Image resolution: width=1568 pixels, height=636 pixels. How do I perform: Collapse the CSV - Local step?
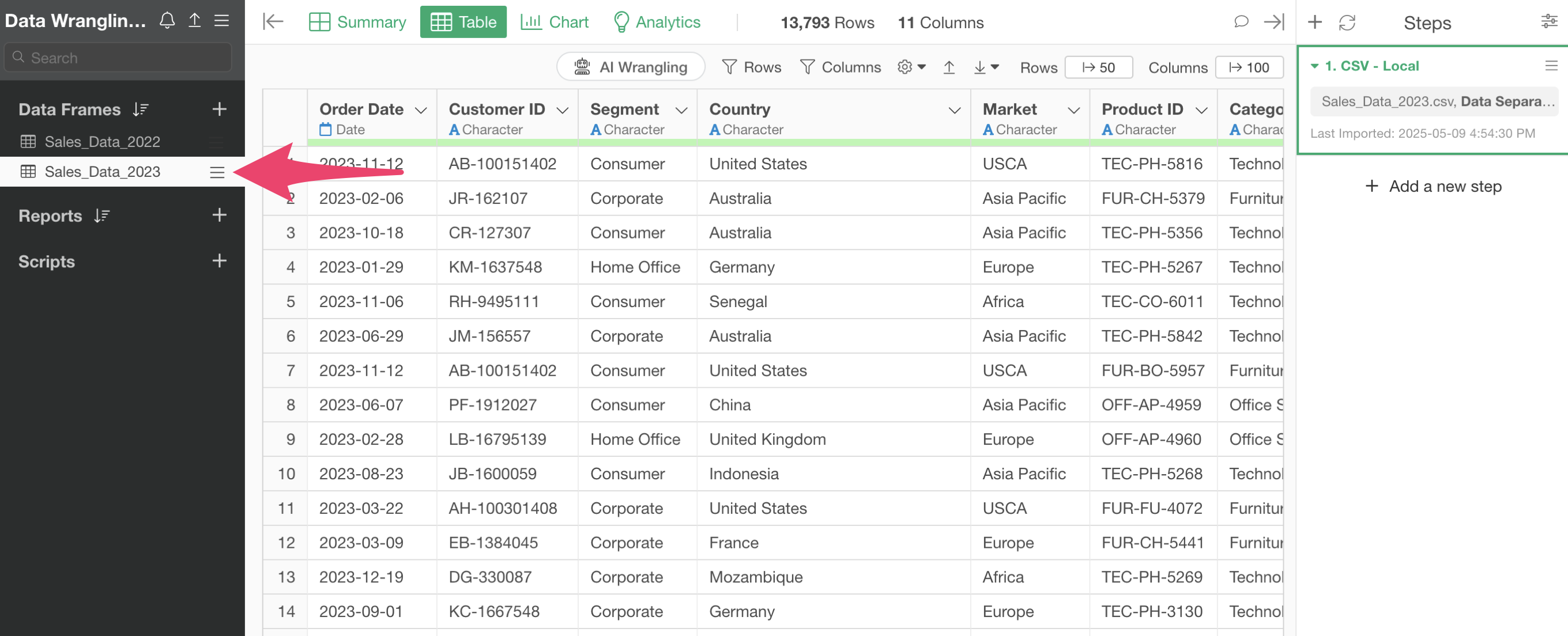[1314, 66]
